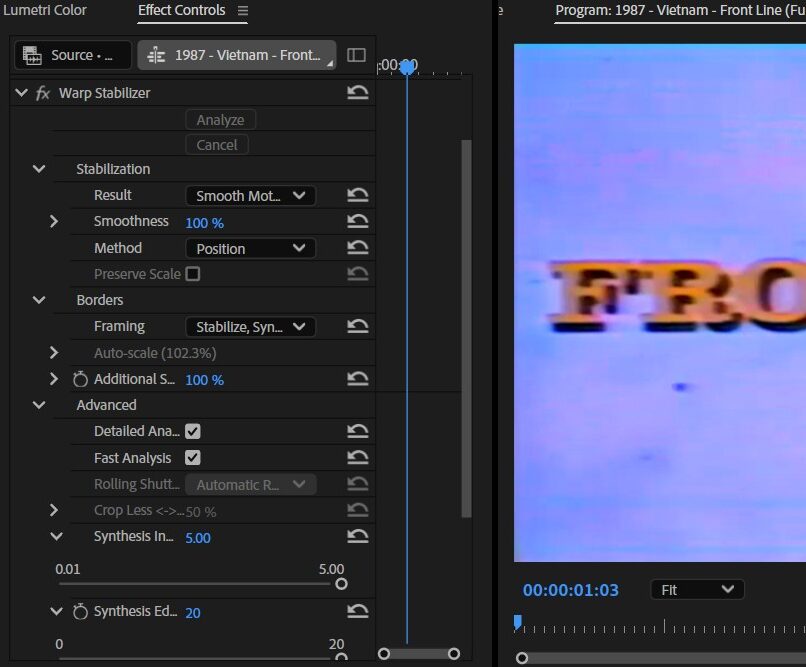Click the Synthesis Input Range 5.00 value
The image size is (806, 667).
[198, 538]
